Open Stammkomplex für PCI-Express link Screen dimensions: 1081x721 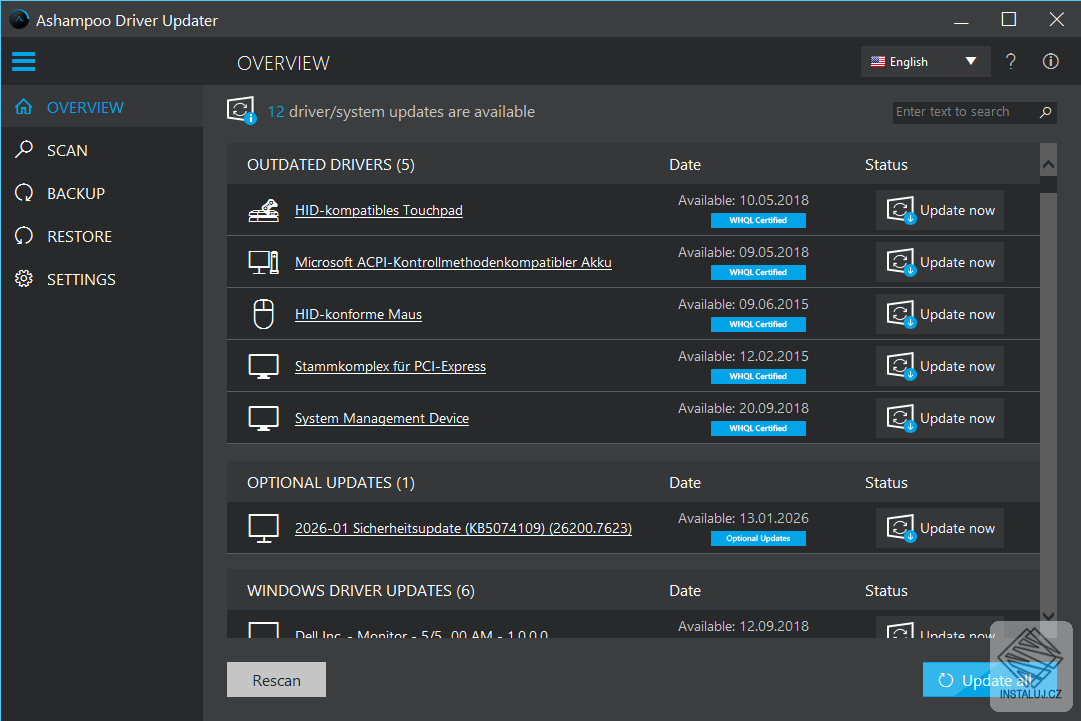click(x=390, y=366)
